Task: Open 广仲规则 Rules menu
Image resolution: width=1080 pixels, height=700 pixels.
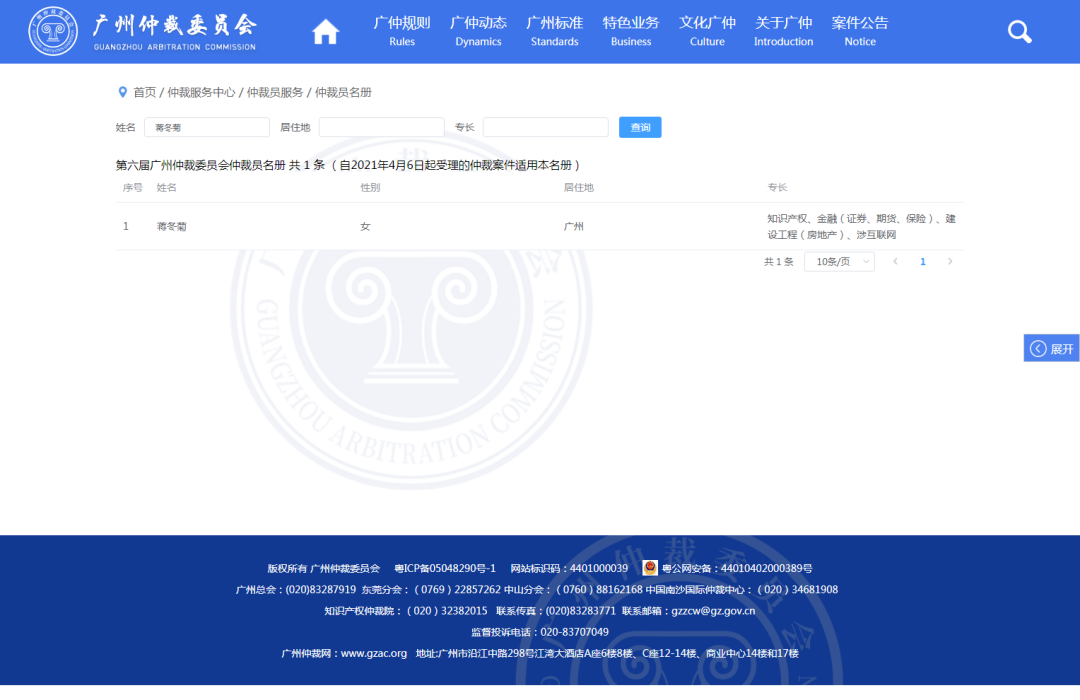Action: point(402,32)
